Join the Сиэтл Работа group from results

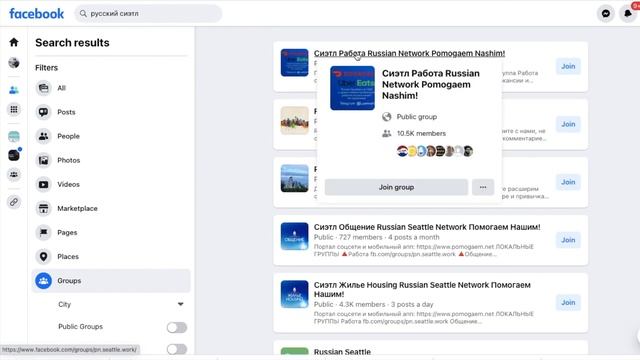click(x=568, y=66)
